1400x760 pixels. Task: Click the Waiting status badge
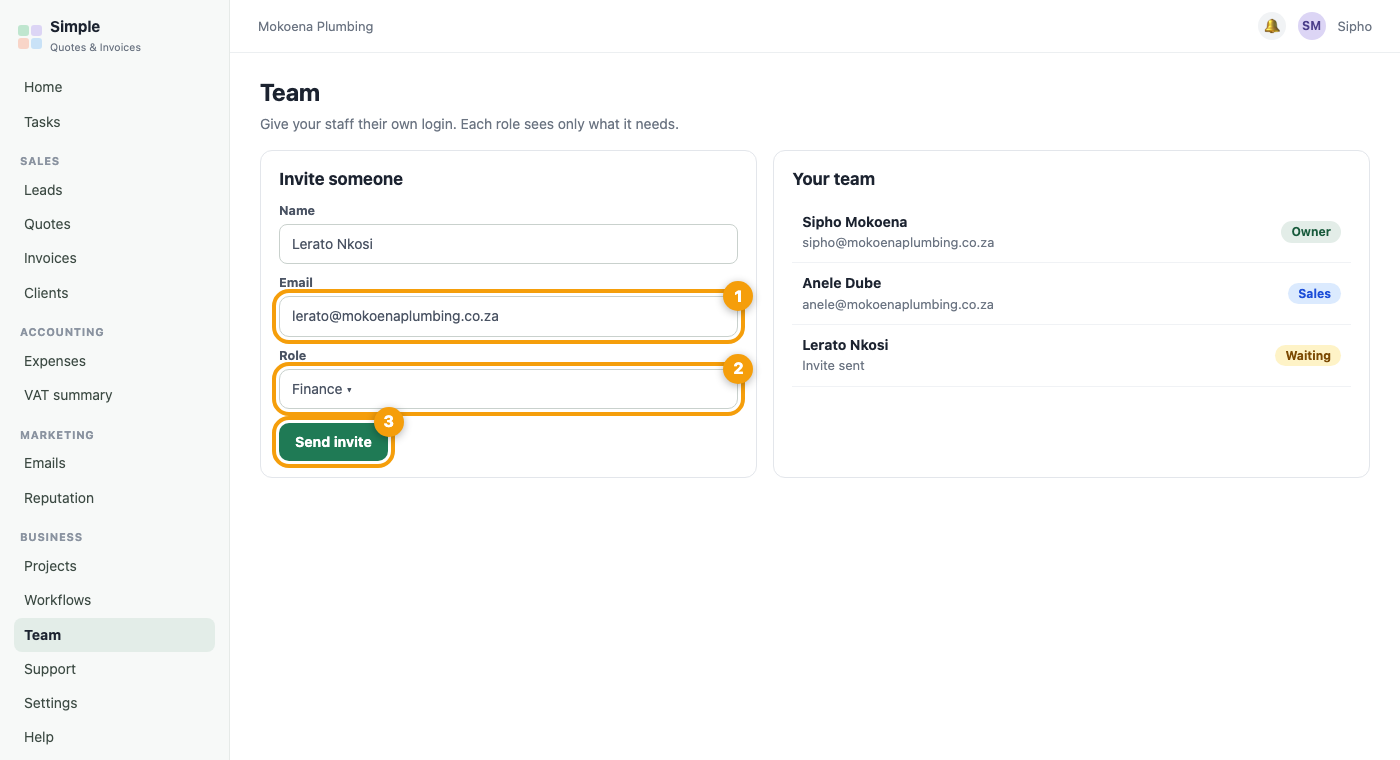(1308, 355)
